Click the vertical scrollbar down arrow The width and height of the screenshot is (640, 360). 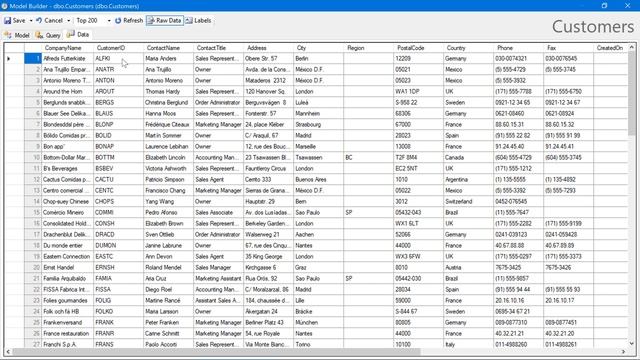point(632,343)
